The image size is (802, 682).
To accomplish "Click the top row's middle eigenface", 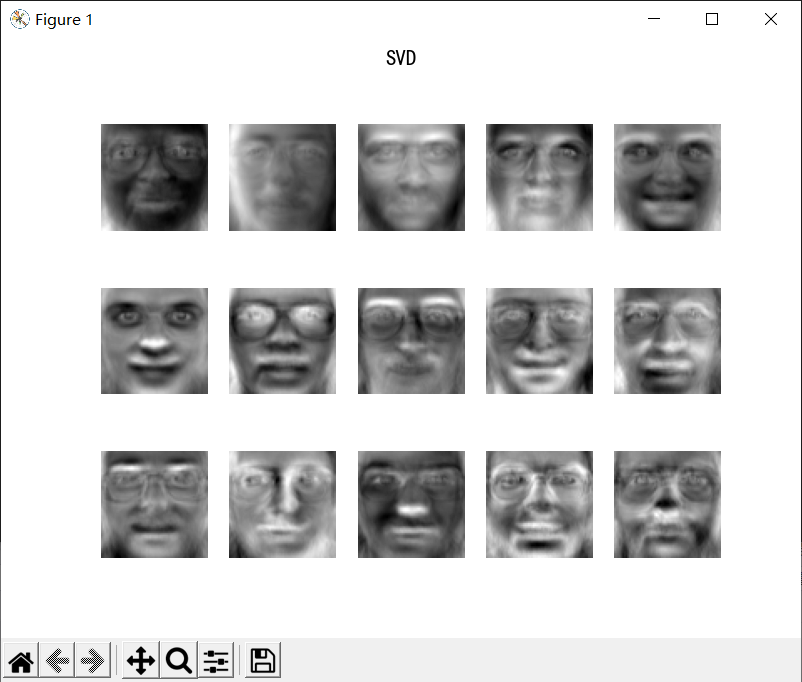I will [x=411, y=177].
